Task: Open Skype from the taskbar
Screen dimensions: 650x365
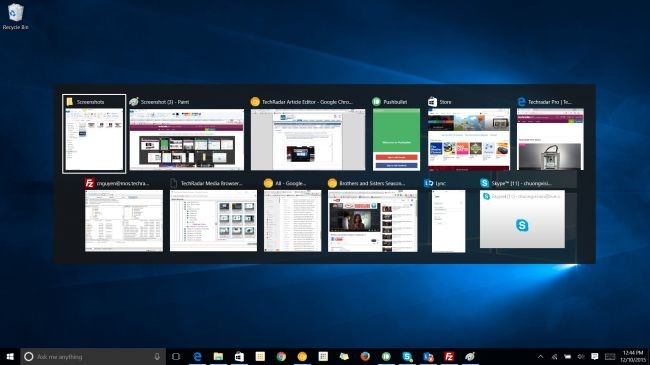Action: [x=407, y=356]
